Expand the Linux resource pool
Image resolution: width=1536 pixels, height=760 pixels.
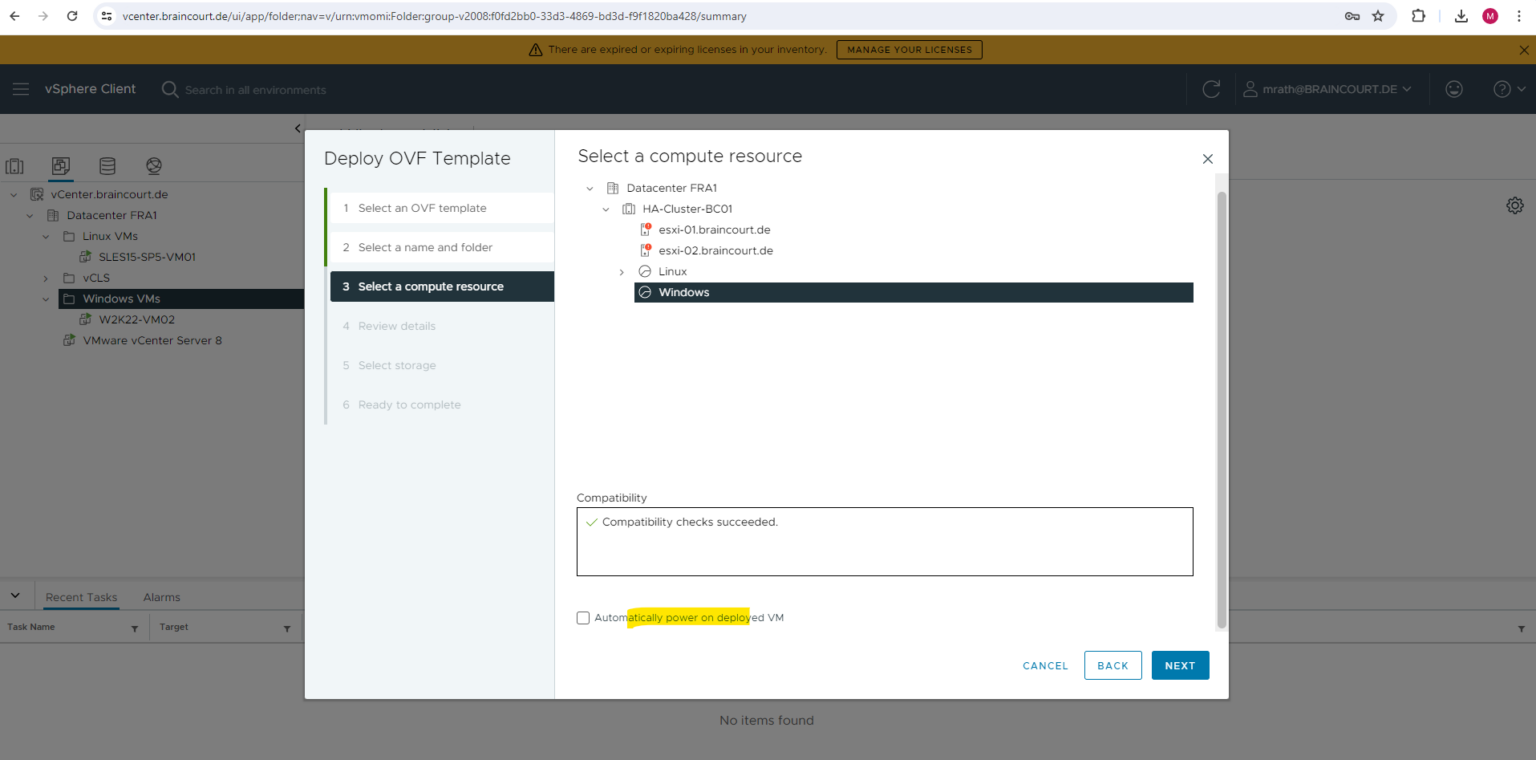[x=622, y=271]
